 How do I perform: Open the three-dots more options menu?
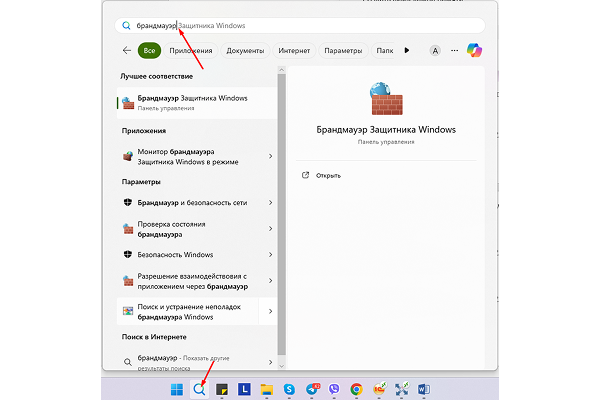(454, 51)
